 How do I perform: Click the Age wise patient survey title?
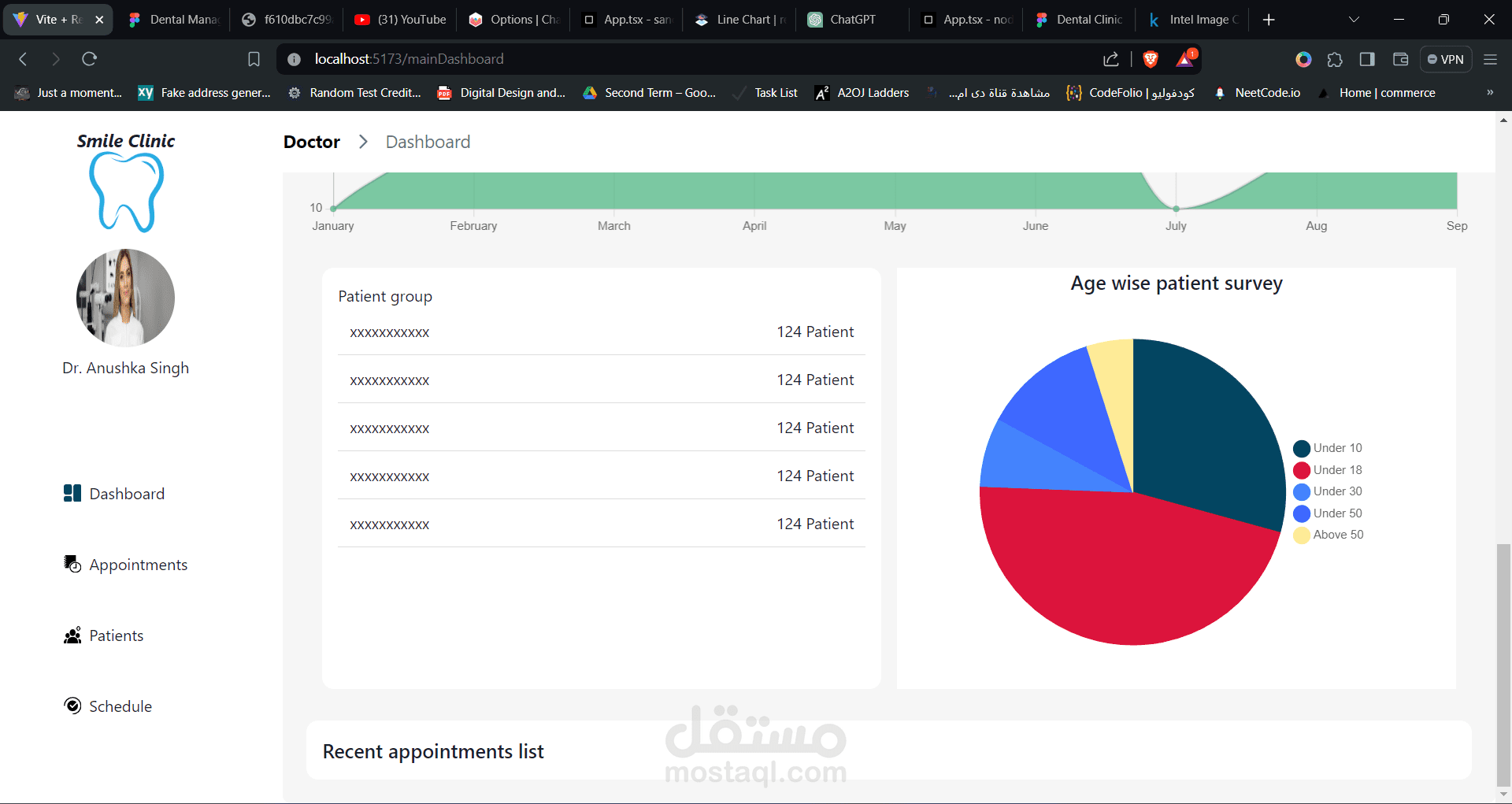pyautogui.click(x=1177, y=283)
